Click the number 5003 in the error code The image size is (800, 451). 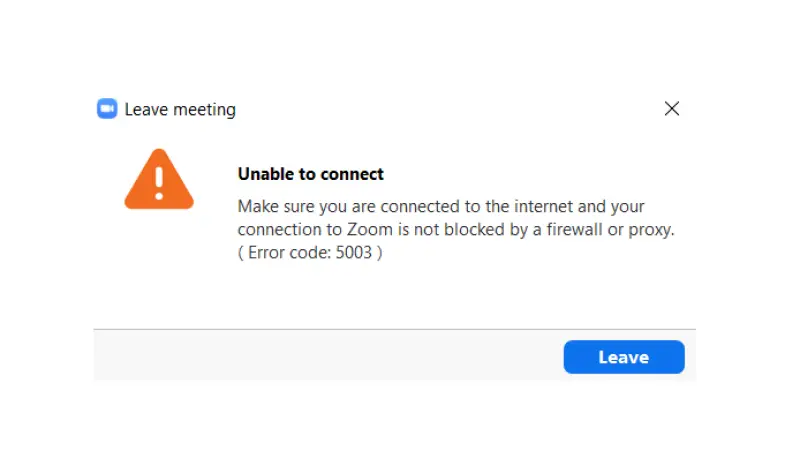pyautogui.click(x=354, y=253)
